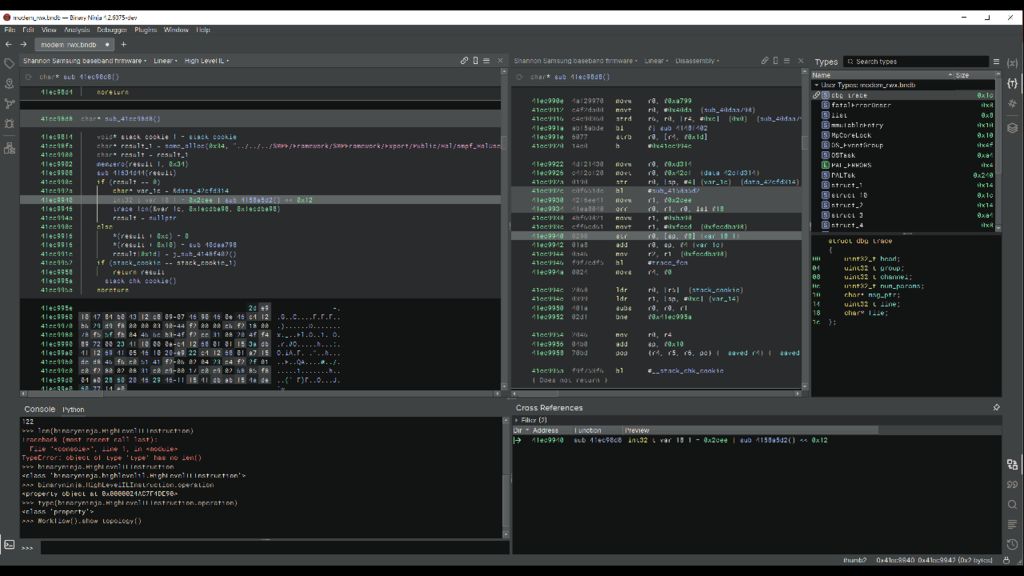Open the Plugins menu

tap(145, 30)
